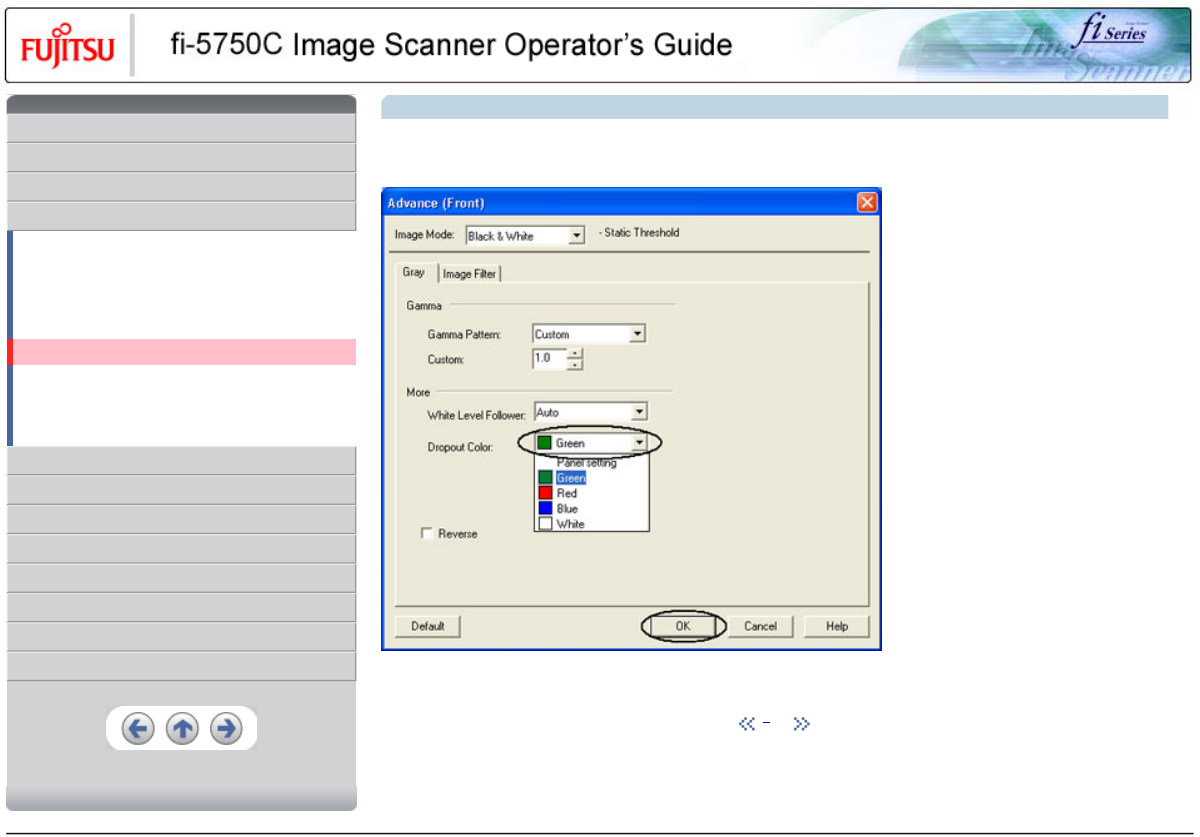Click the Cancel button
This screenshot has height=837, width=1200.
point(760,626)
